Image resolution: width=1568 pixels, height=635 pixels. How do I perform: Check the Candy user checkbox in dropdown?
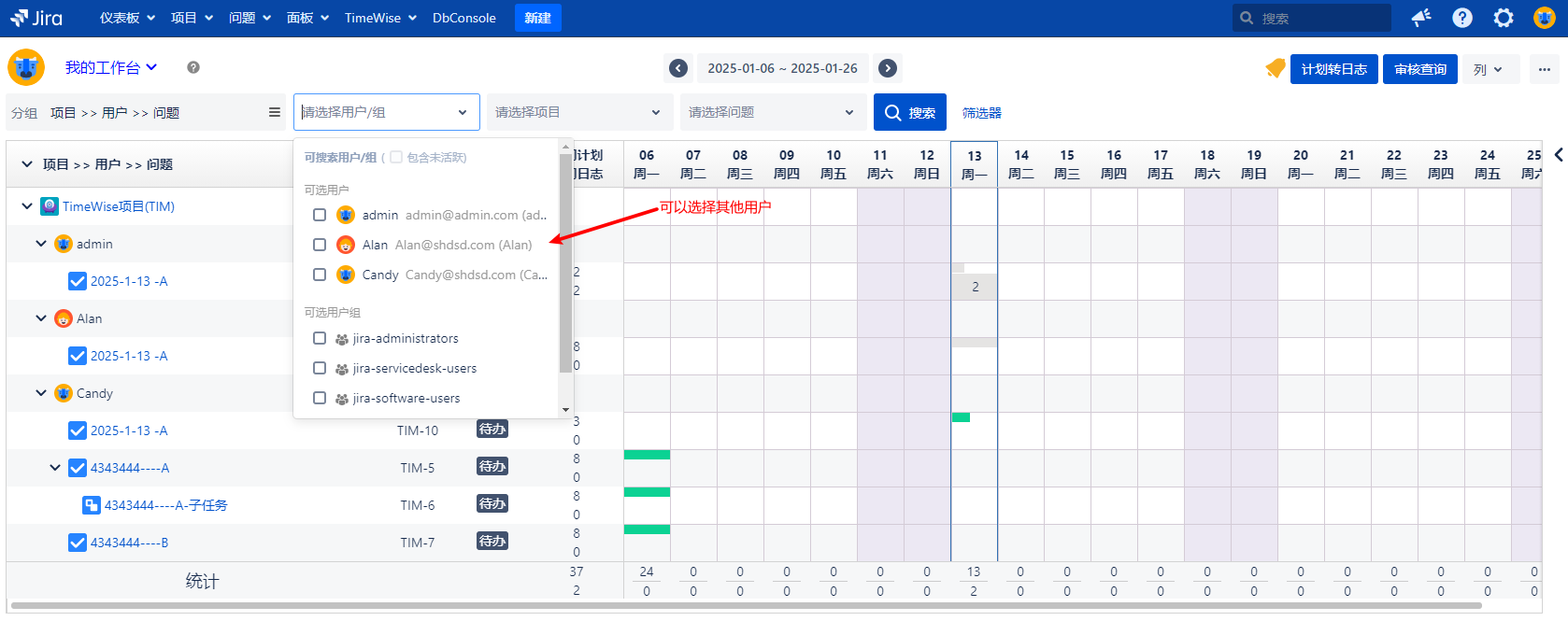click(x=320, y=275)
